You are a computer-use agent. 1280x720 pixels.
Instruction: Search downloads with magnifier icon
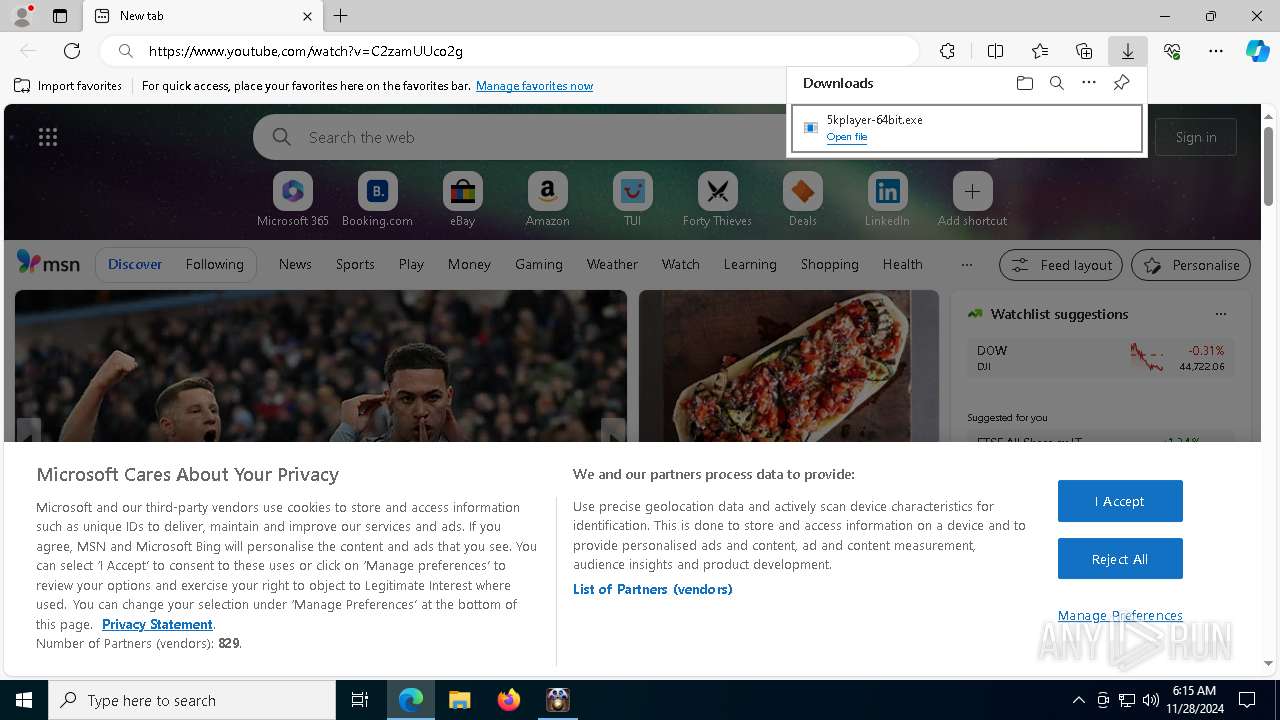1056,83
